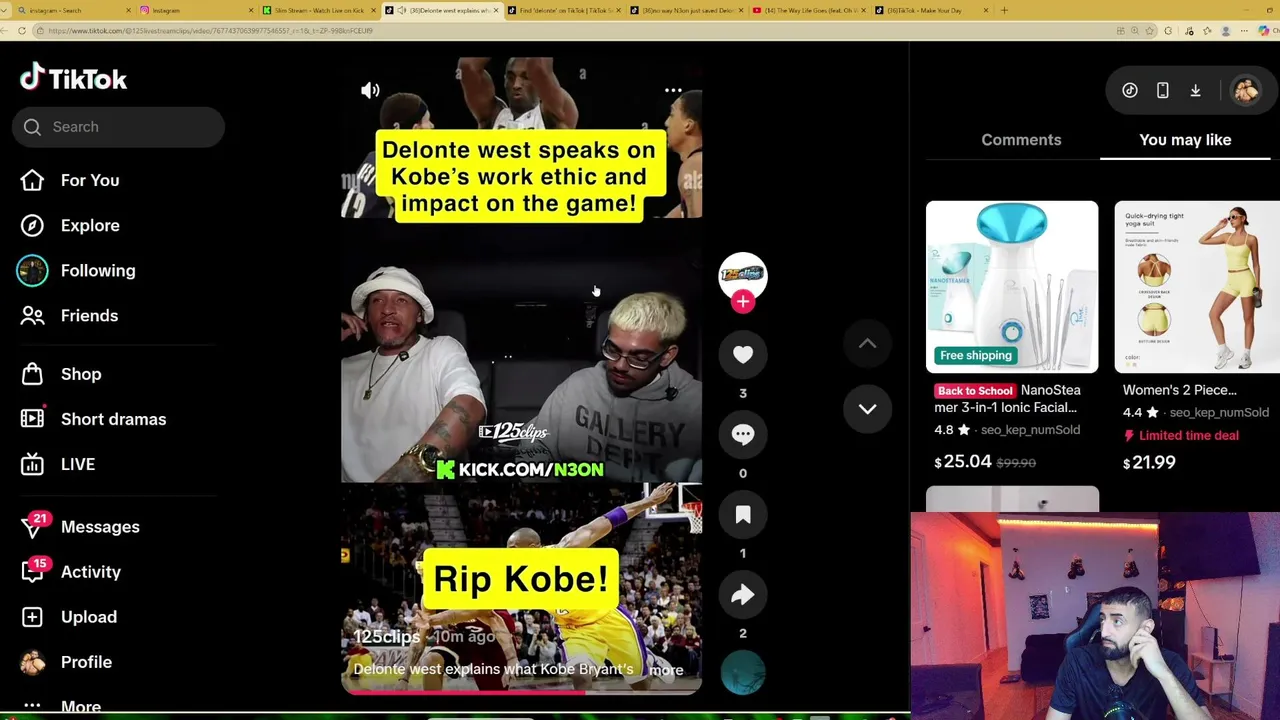Click the Free shipping label

click(x=976, y=355)
